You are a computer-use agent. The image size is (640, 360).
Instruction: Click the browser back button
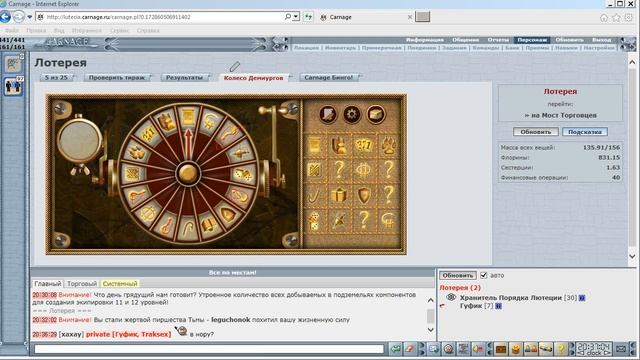[x=5, y=17]
